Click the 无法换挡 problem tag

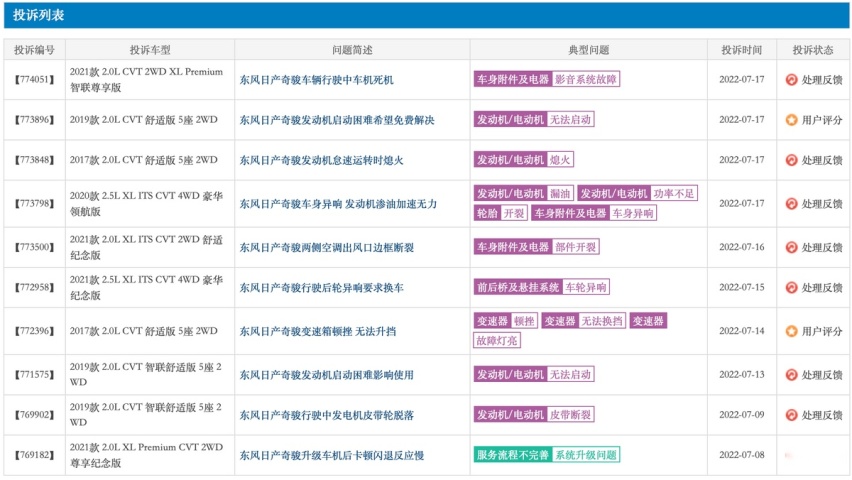point(602,321)
